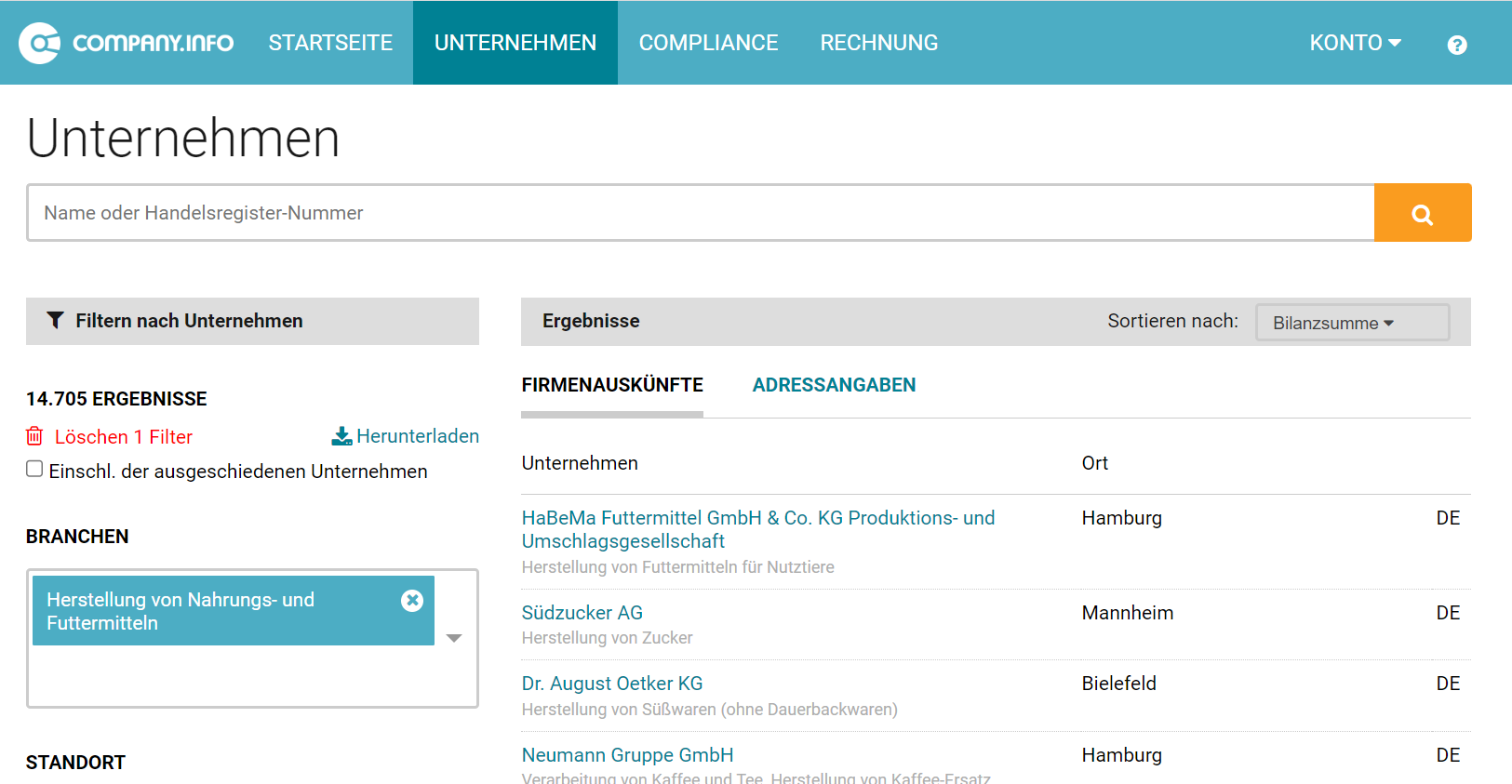1512x784 pixels.
Task: Open the Bilanzsumme sort dropdown
Action: (x=1351, y=323)
